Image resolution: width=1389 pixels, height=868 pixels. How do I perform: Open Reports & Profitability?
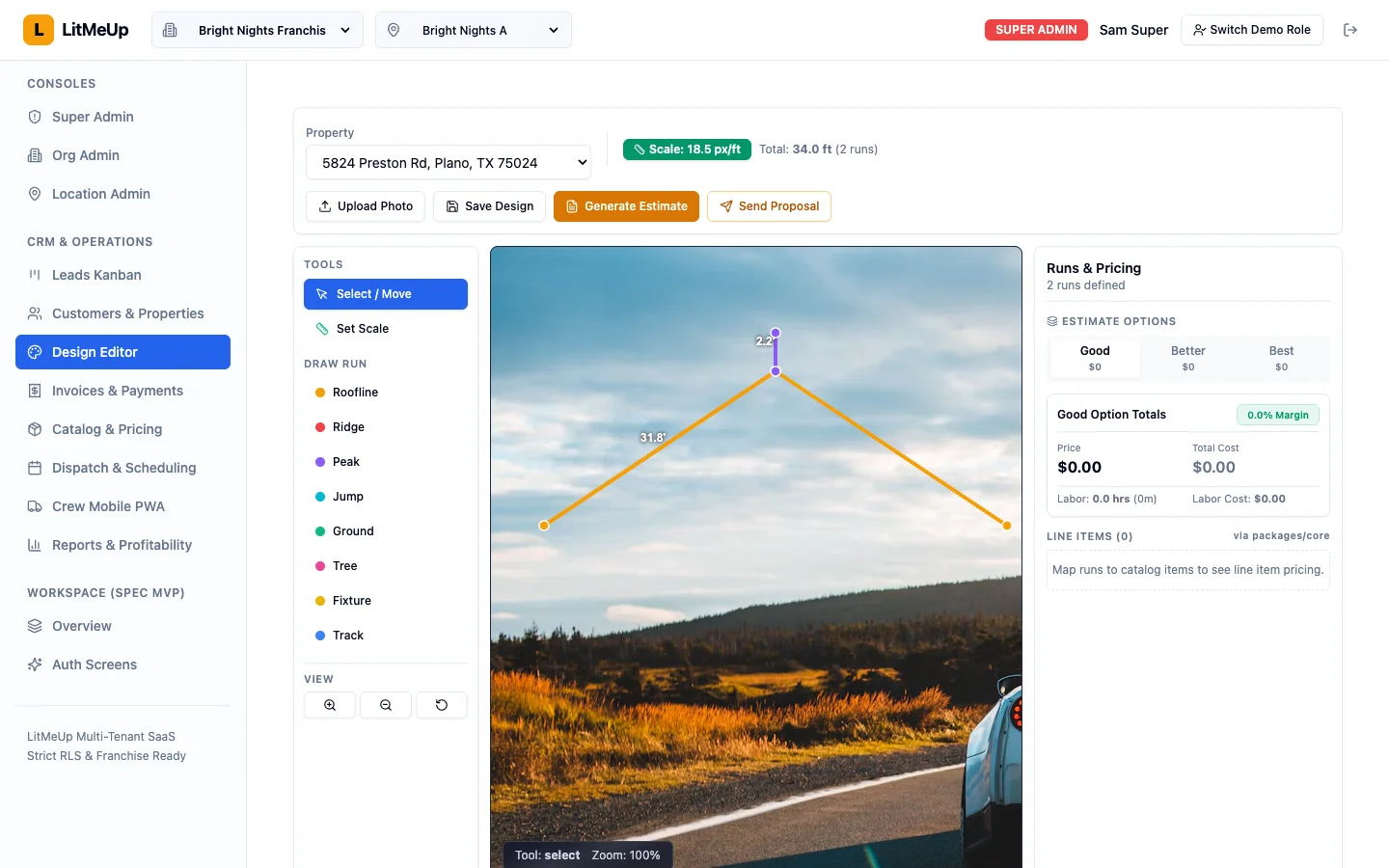(x=123, y=545)
